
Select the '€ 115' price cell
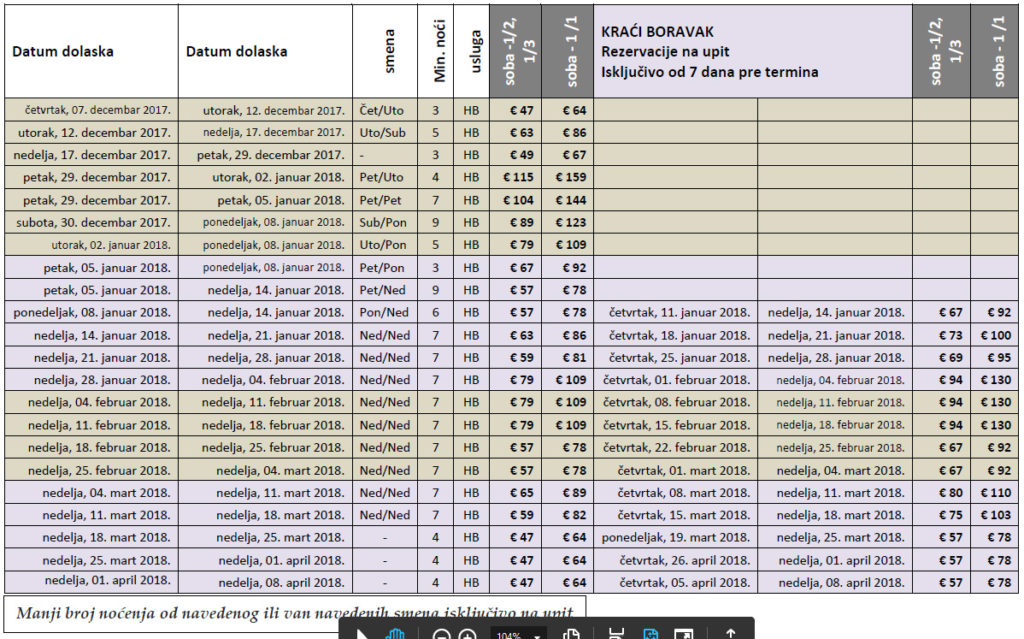click(x=516, y=177)
